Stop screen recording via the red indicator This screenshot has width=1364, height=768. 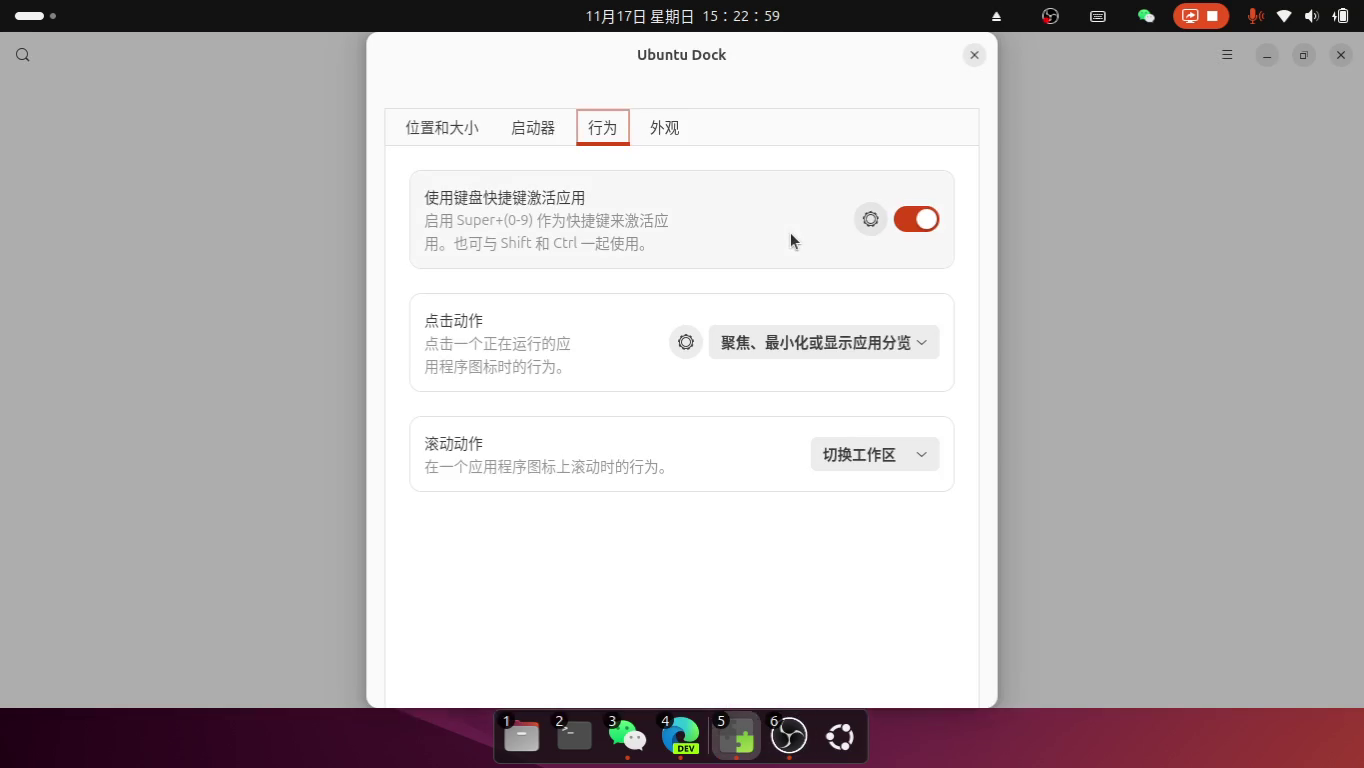point(1201,16)
